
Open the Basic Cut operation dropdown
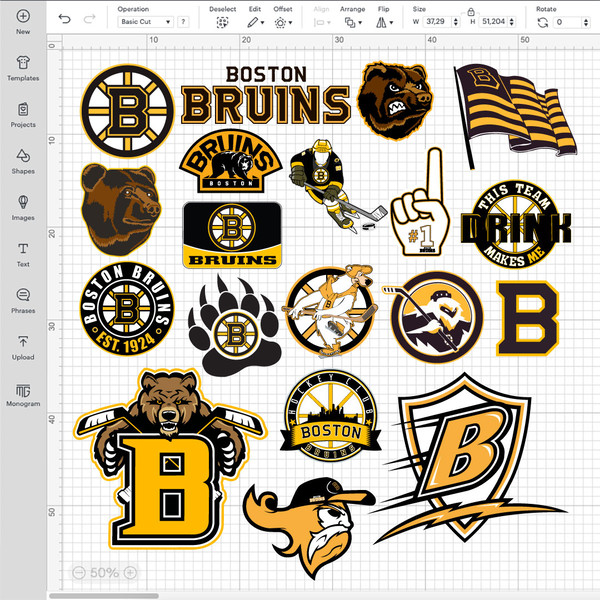click(145, 22)
